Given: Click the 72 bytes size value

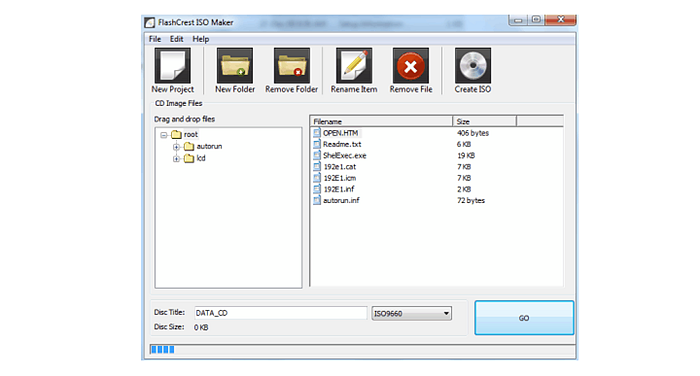Looking at the screenshot, I should pyautogui.click(x=471, y=200).
